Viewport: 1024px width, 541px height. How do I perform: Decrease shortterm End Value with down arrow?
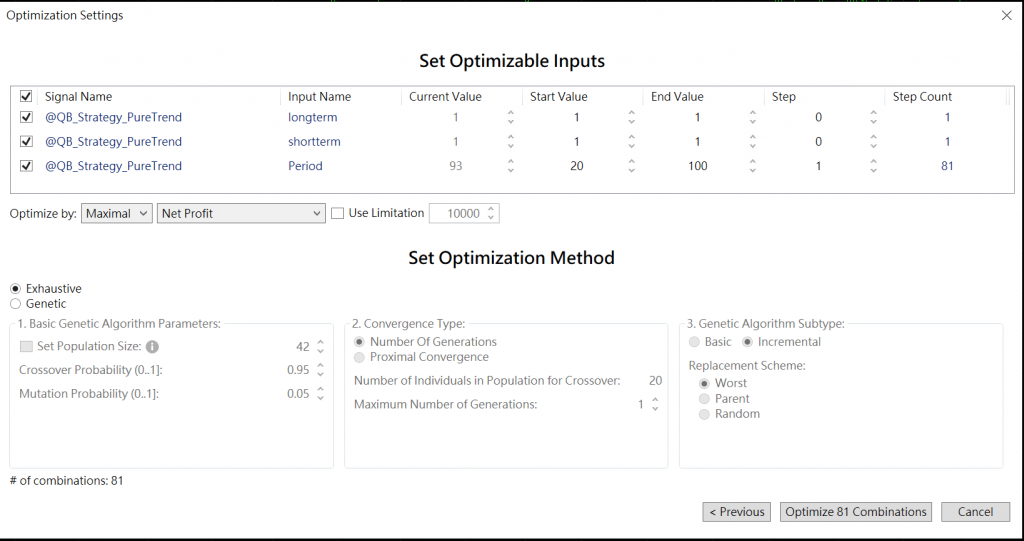pos(752,146)
